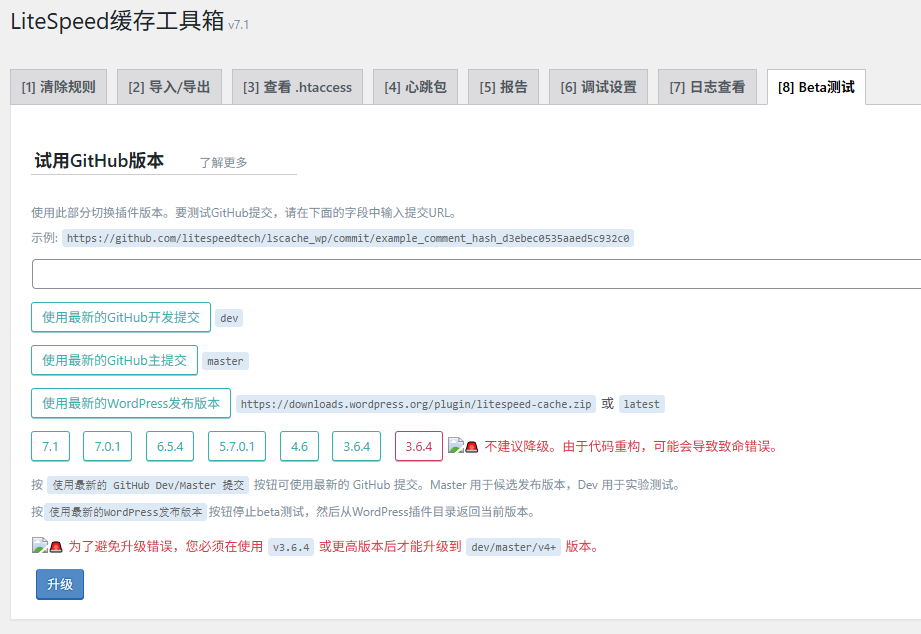The image size is (921, 634).
Task: Select the [5] 报告 tab
Action: click(x=503, y=87)
